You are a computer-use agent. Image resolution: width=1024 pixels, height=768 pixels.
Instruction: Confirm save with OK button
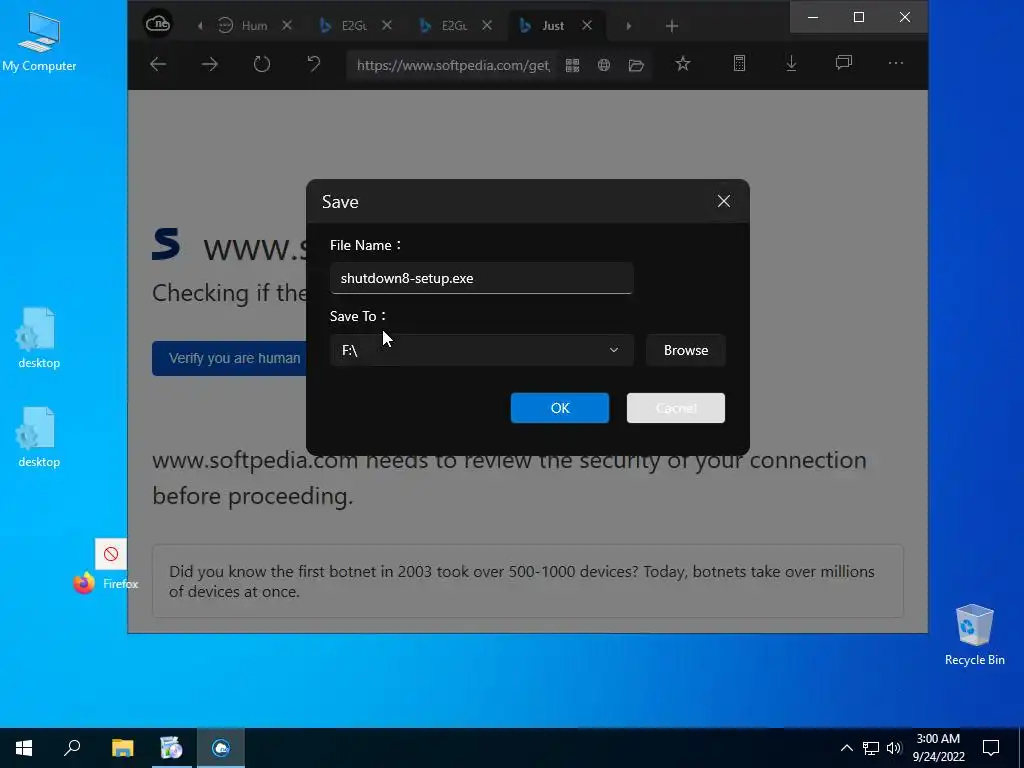(x=560, y=408)
